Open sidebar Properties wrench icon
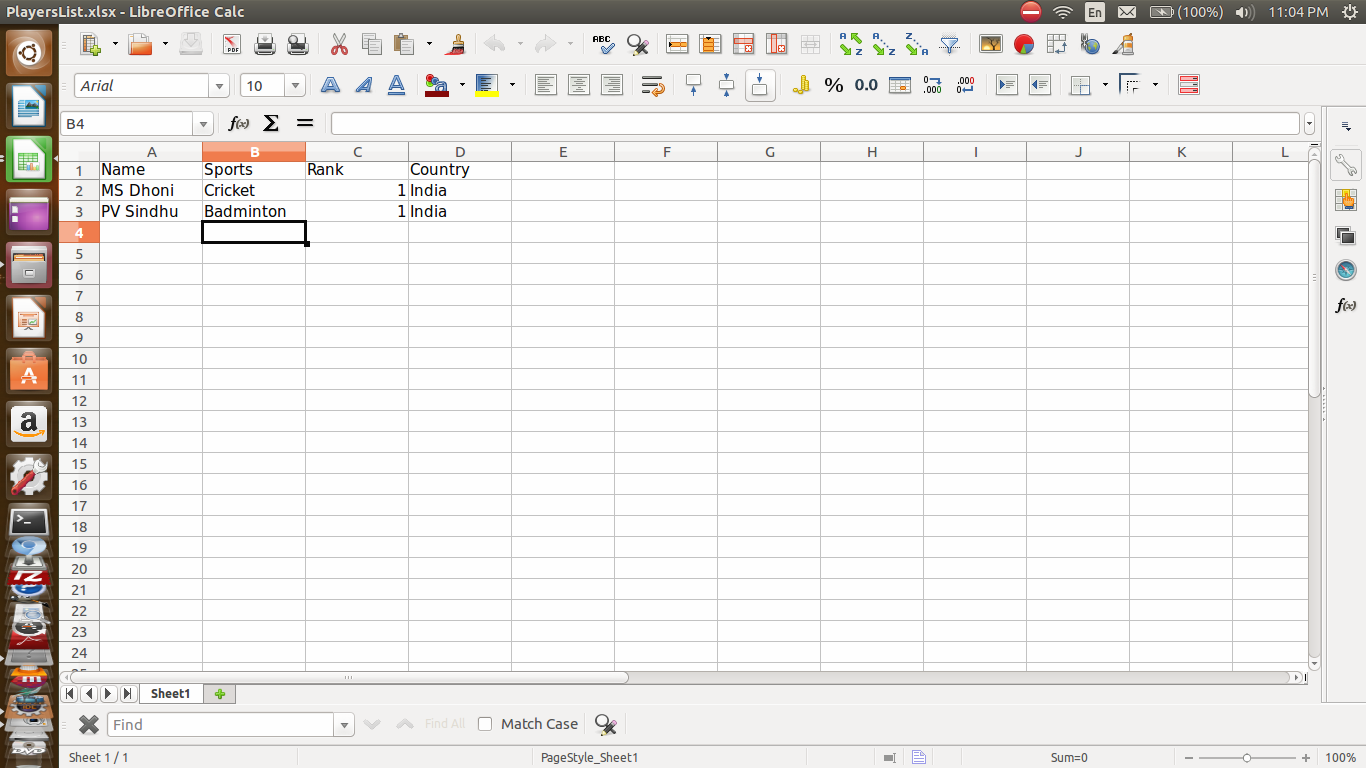This screenshot has width=1366, height=768. point(1345,164)
